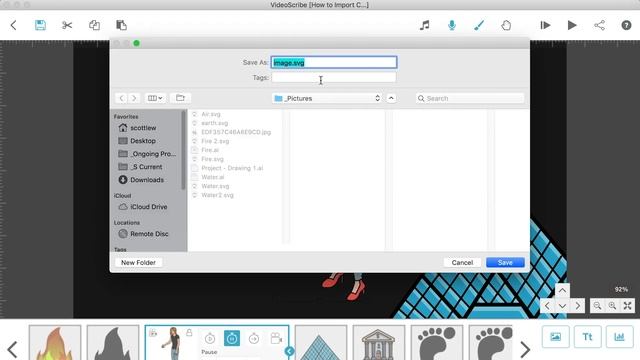Play the scribe from the start

point(572,25)
